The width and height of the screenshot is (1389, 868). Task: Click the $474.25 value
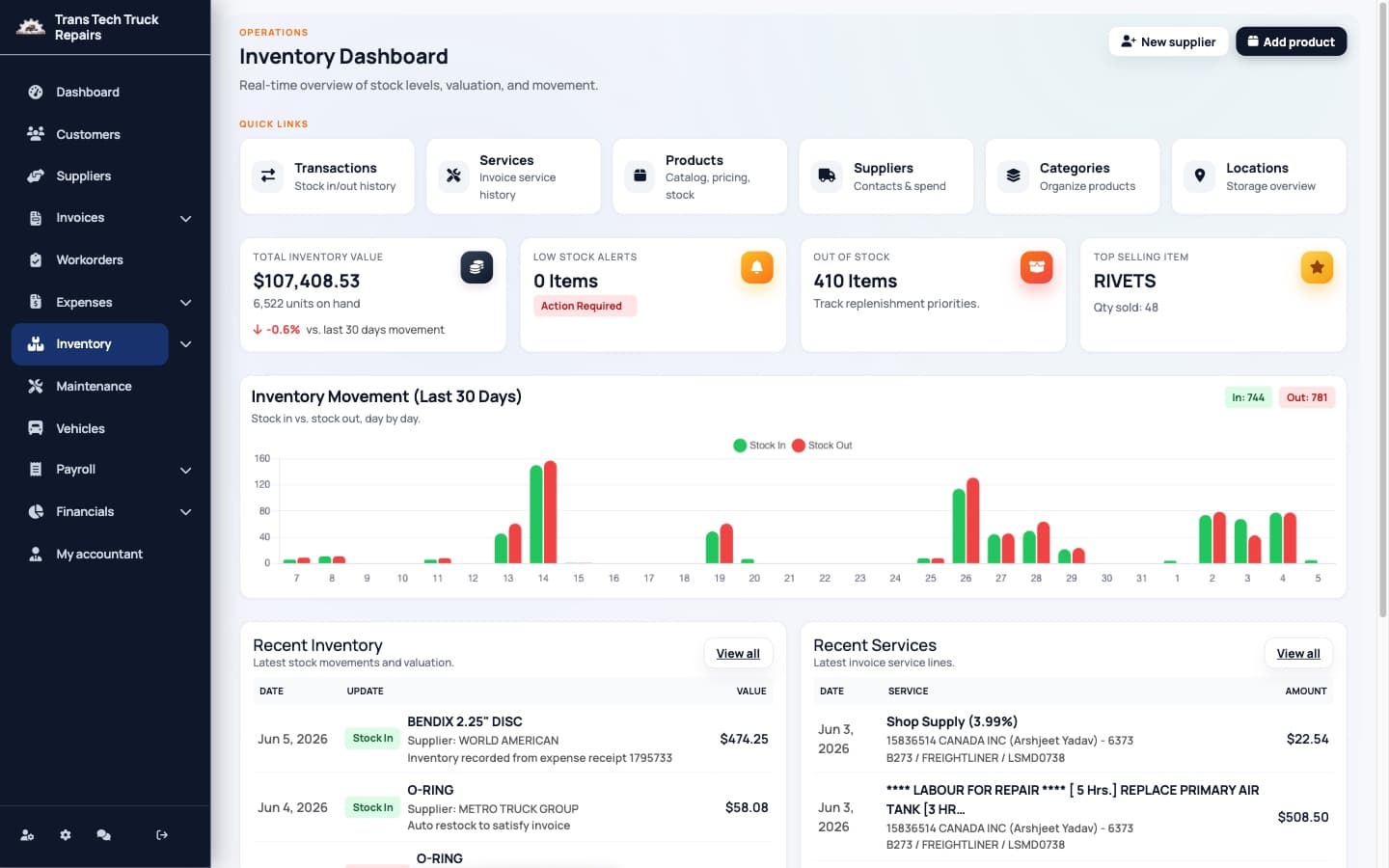744,739
